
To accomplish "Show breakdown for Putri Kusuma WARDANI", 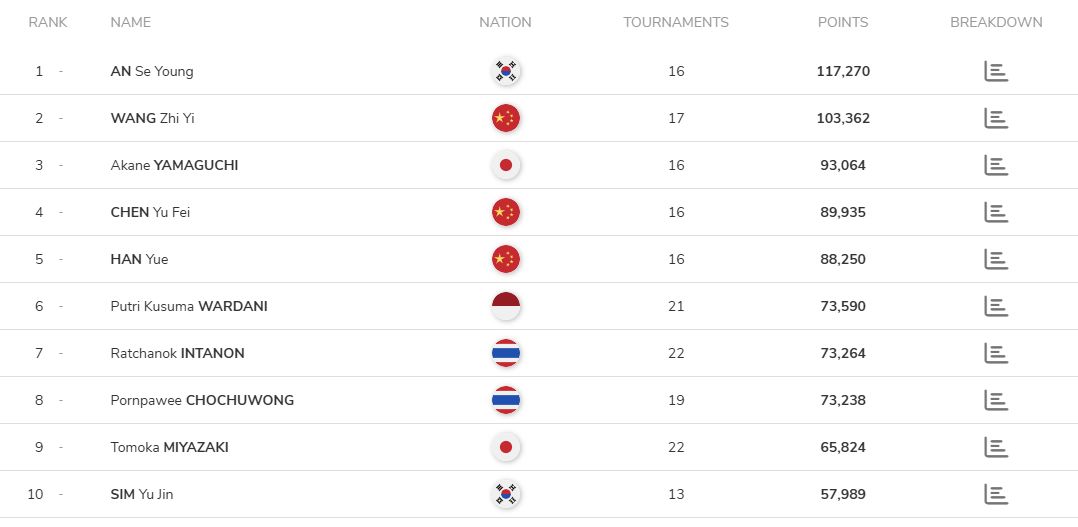I will pos(995,306).
